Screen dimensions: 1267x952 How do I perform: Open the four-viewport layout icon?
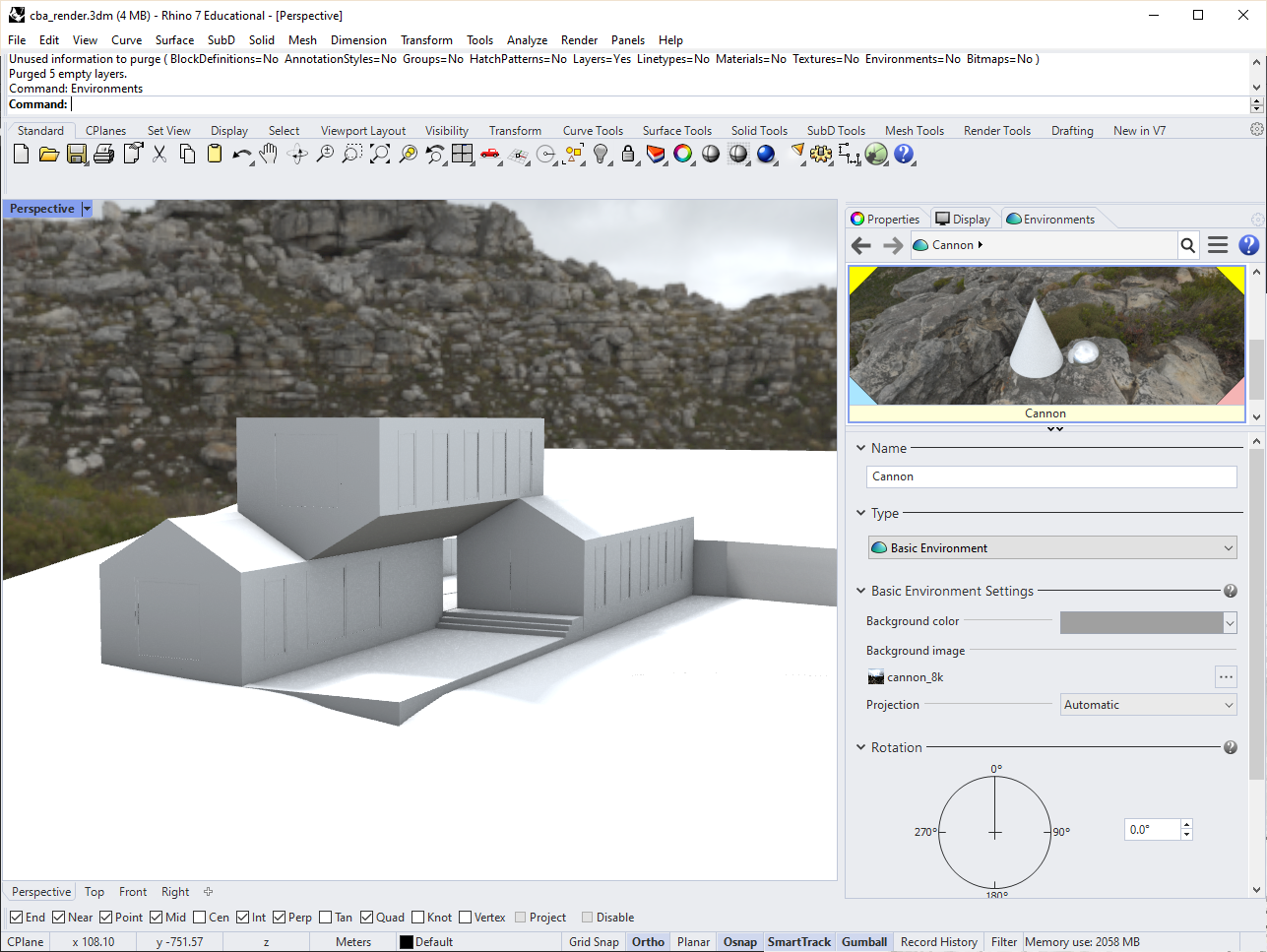pyautogui.click(x=463, y=154)
